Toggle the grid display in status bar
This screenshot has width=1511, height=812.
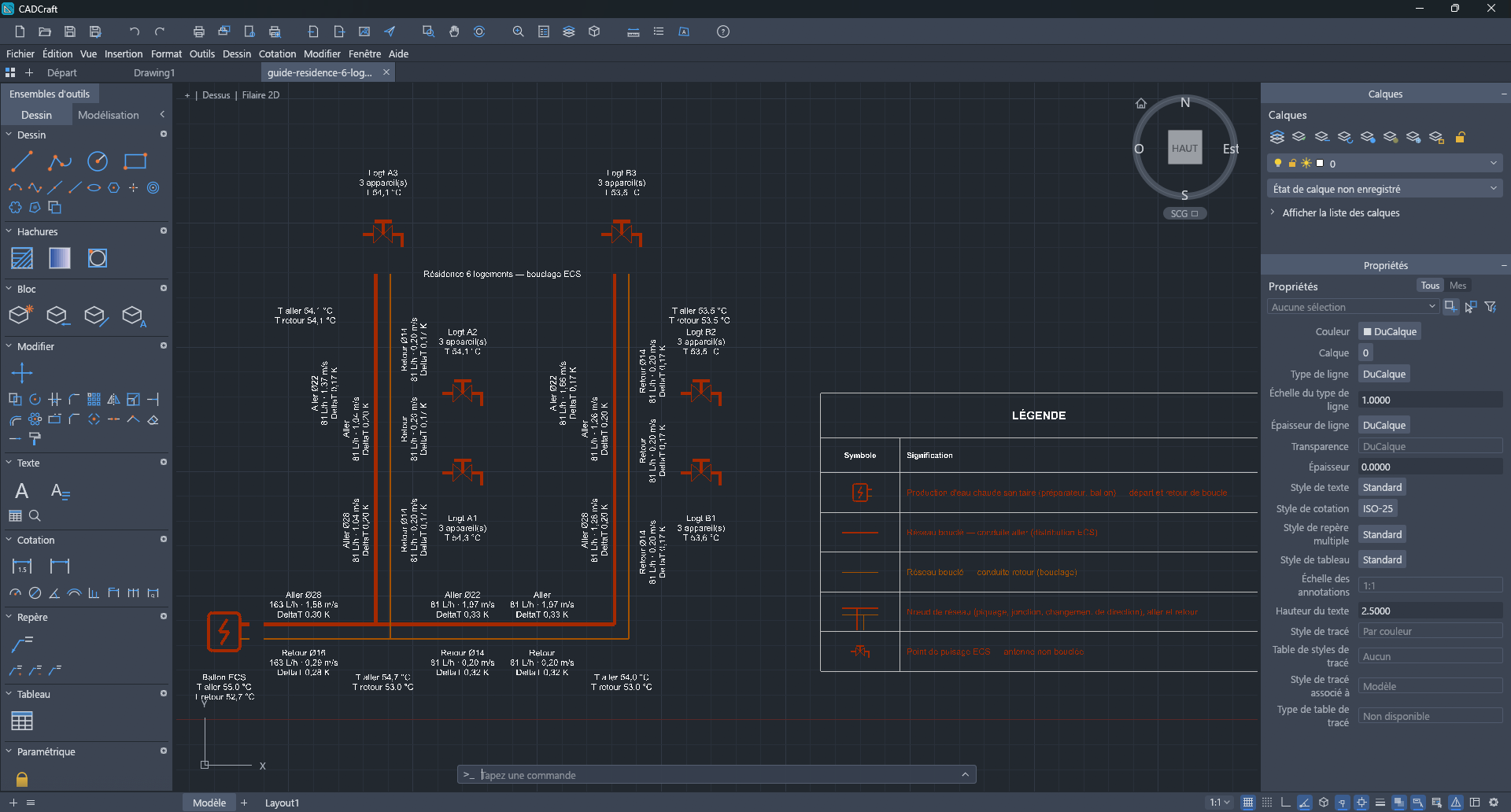pyautogui.click(x=1248, y=803)
